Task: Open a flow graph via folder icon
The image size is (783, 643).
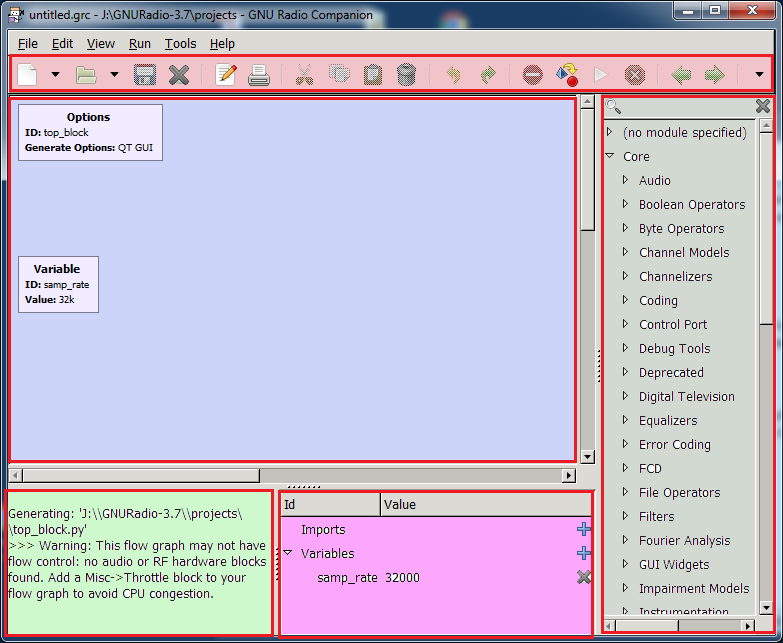Action: 86,74
